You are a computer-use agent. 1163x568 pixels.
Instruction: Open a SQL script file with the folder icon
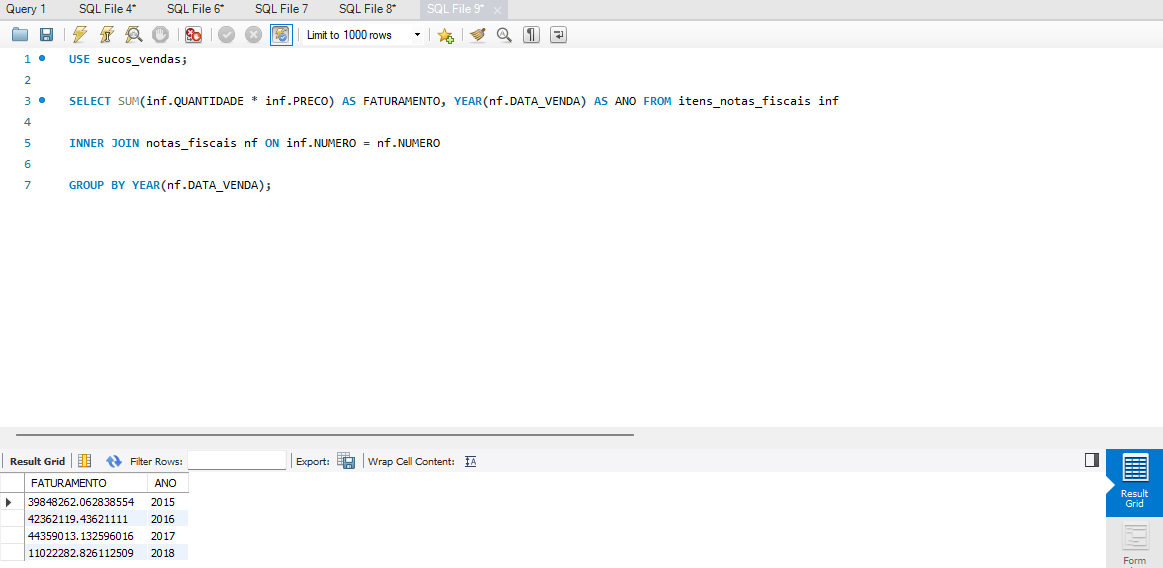[20, 35]
